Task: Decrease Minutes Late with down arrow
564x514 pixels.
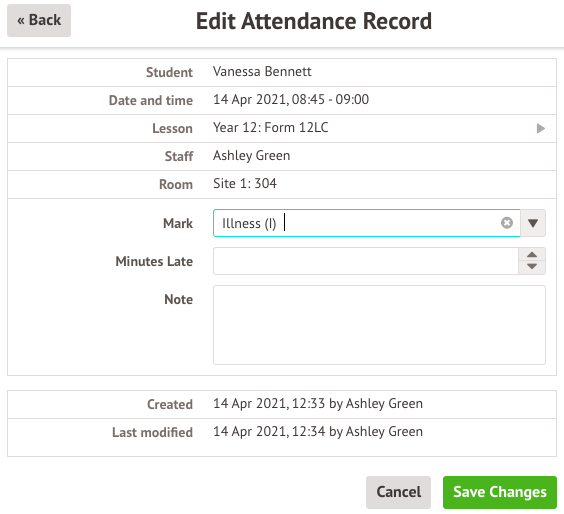Action: 532,267
